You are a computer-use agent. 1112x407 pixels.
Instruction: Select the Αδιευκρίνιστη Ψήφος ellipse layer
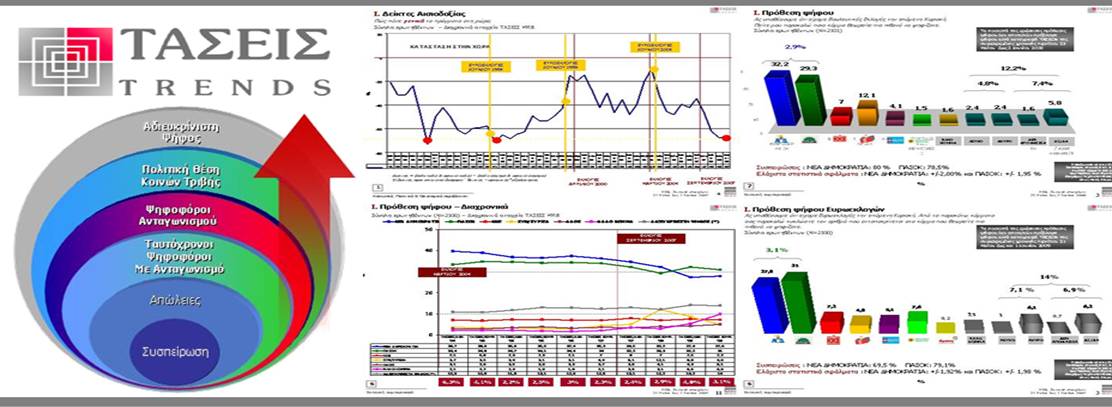click(x=182, y=133)
